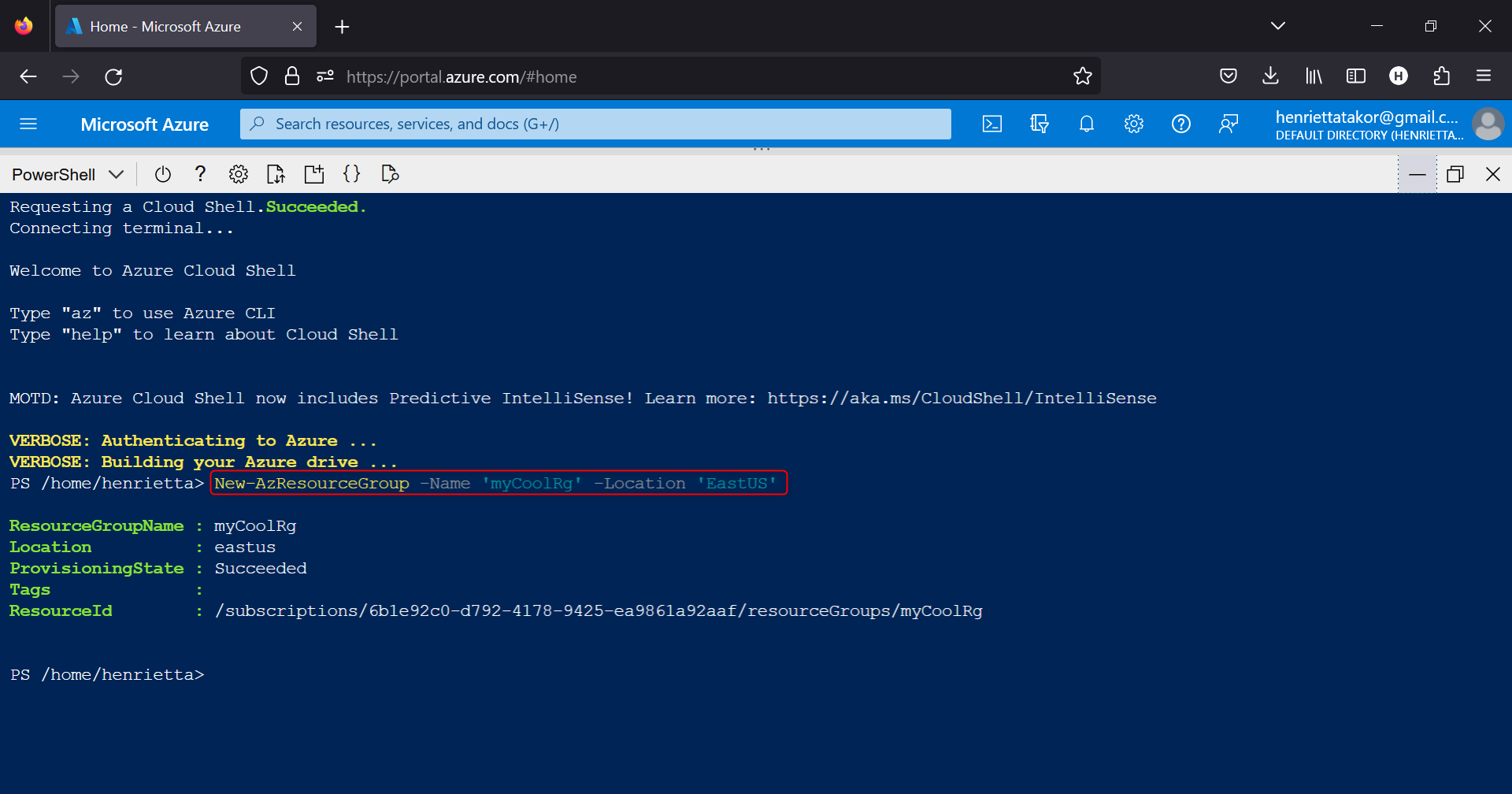Close the Home - Microsoft Azure tab
The image size is (1512, 794).
297,26
